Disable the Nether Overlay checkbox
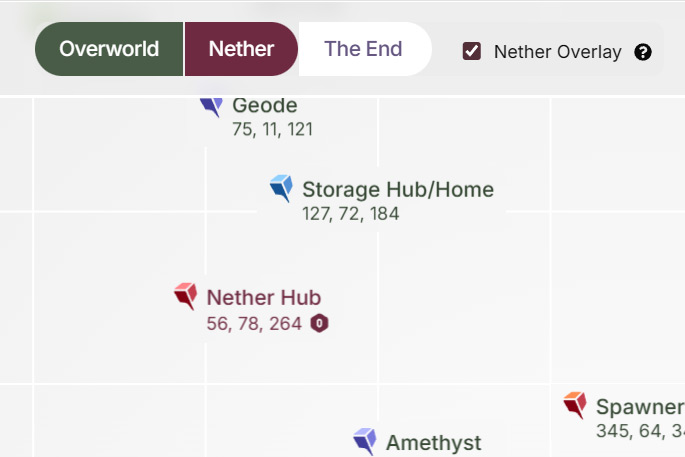Image resolution: width=685 pixels, height=457 pixels. coord(472,52)
